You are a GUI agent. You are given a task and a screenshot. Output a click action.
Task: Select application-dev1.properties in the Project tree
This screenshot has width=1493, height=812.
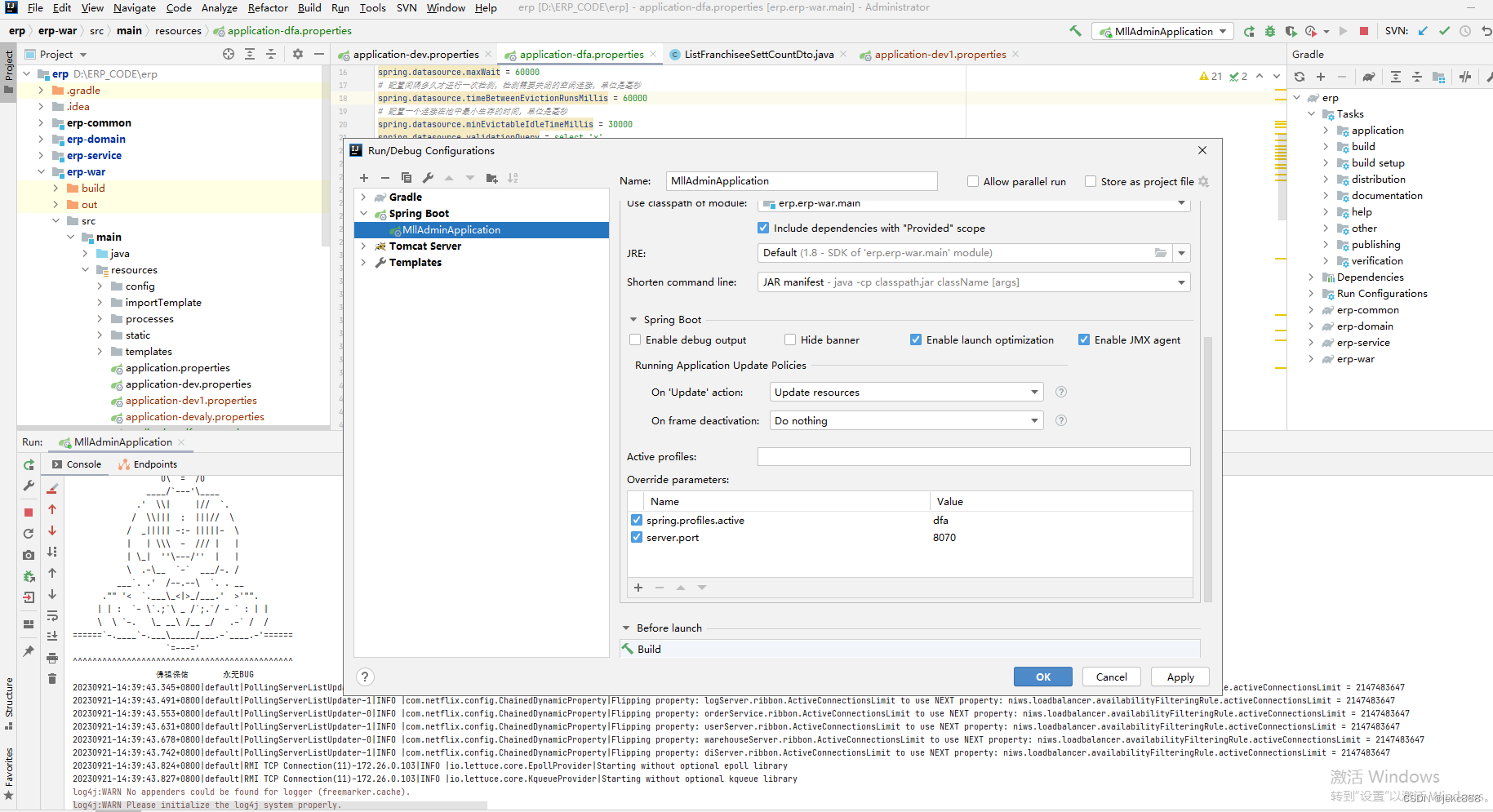click(191, 401)
